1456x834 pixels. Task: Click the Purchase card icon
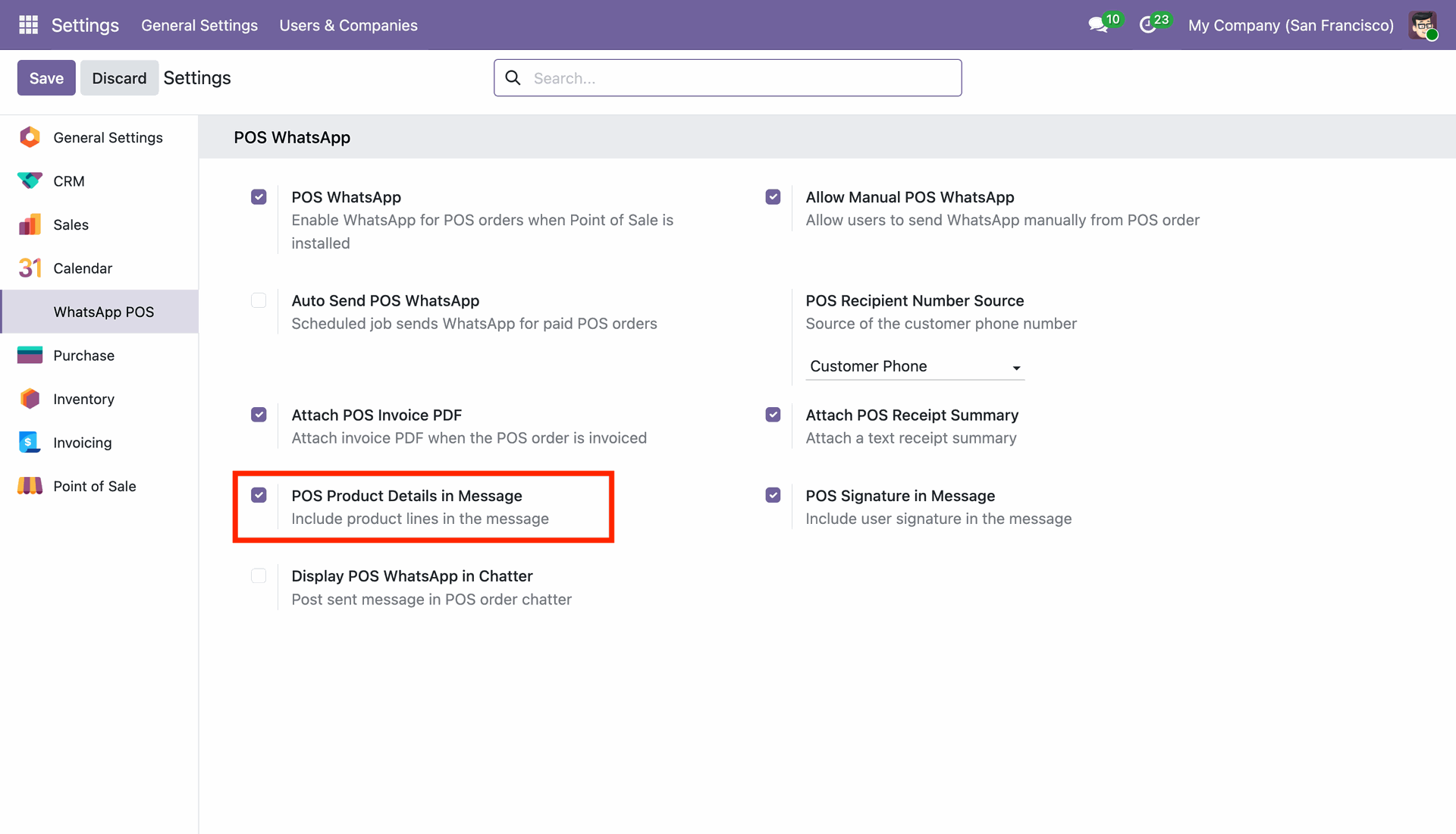click(x=30, y=356)
